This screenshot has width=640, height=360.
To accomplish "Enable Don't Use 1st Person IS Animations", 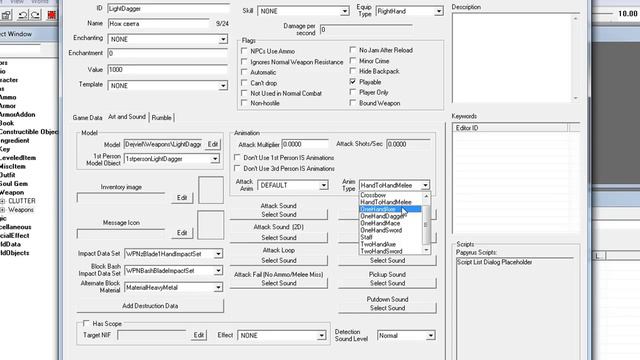I will pos(237,157).
